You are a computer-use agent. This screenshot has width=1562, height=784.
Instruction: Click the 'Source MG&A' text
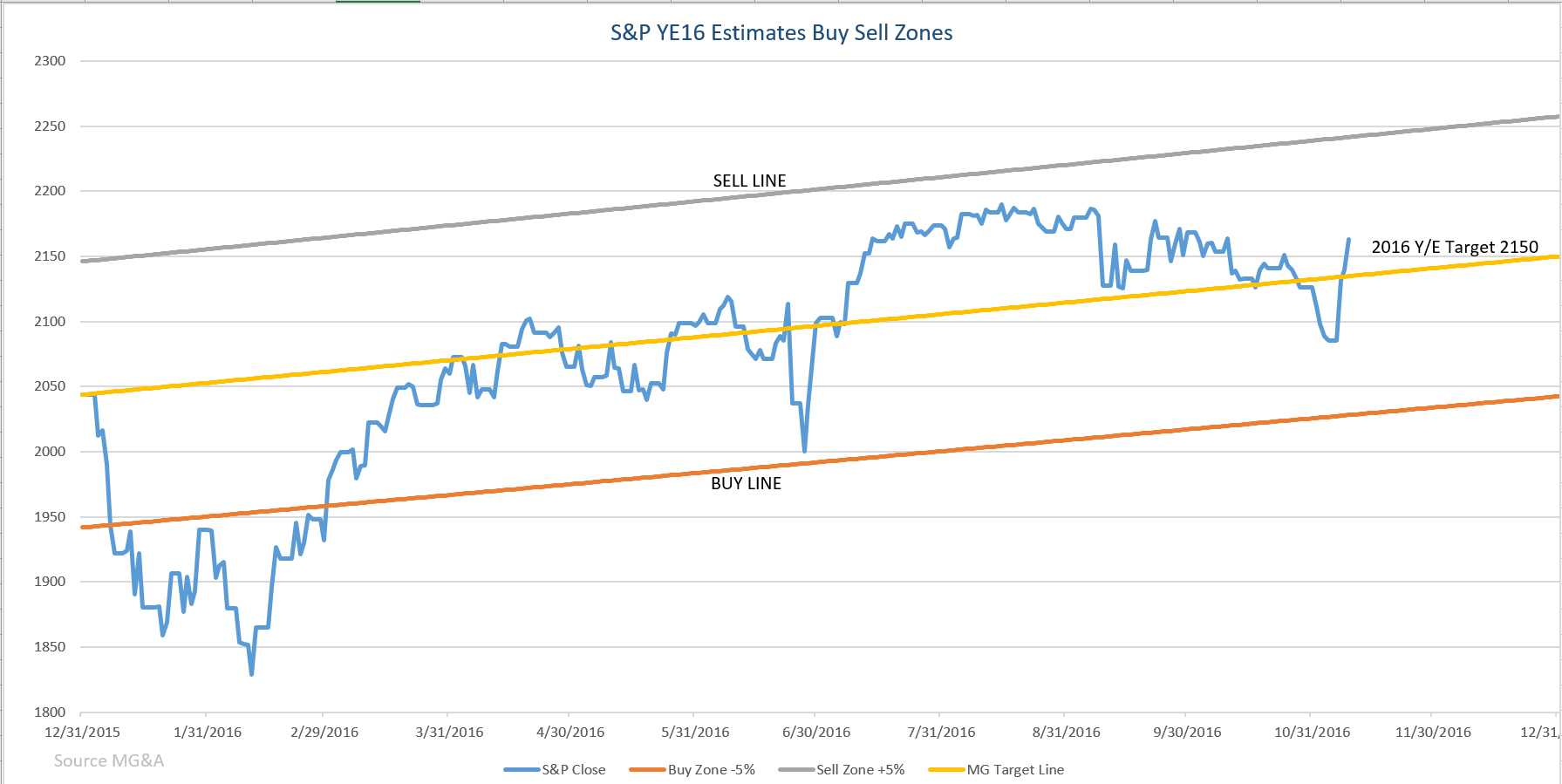[x=109, y=760]
